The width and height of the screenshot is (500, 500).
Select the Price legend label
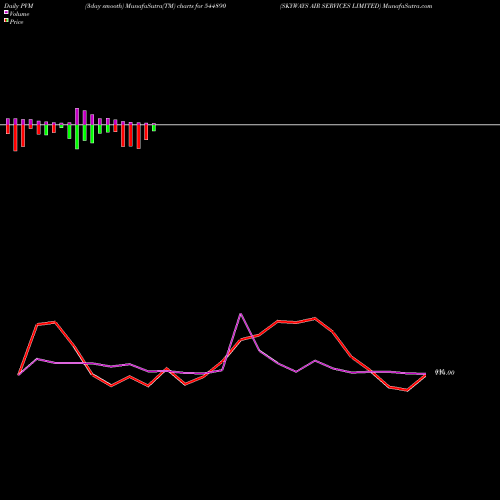pyautogui.click(x=16, y=22)
